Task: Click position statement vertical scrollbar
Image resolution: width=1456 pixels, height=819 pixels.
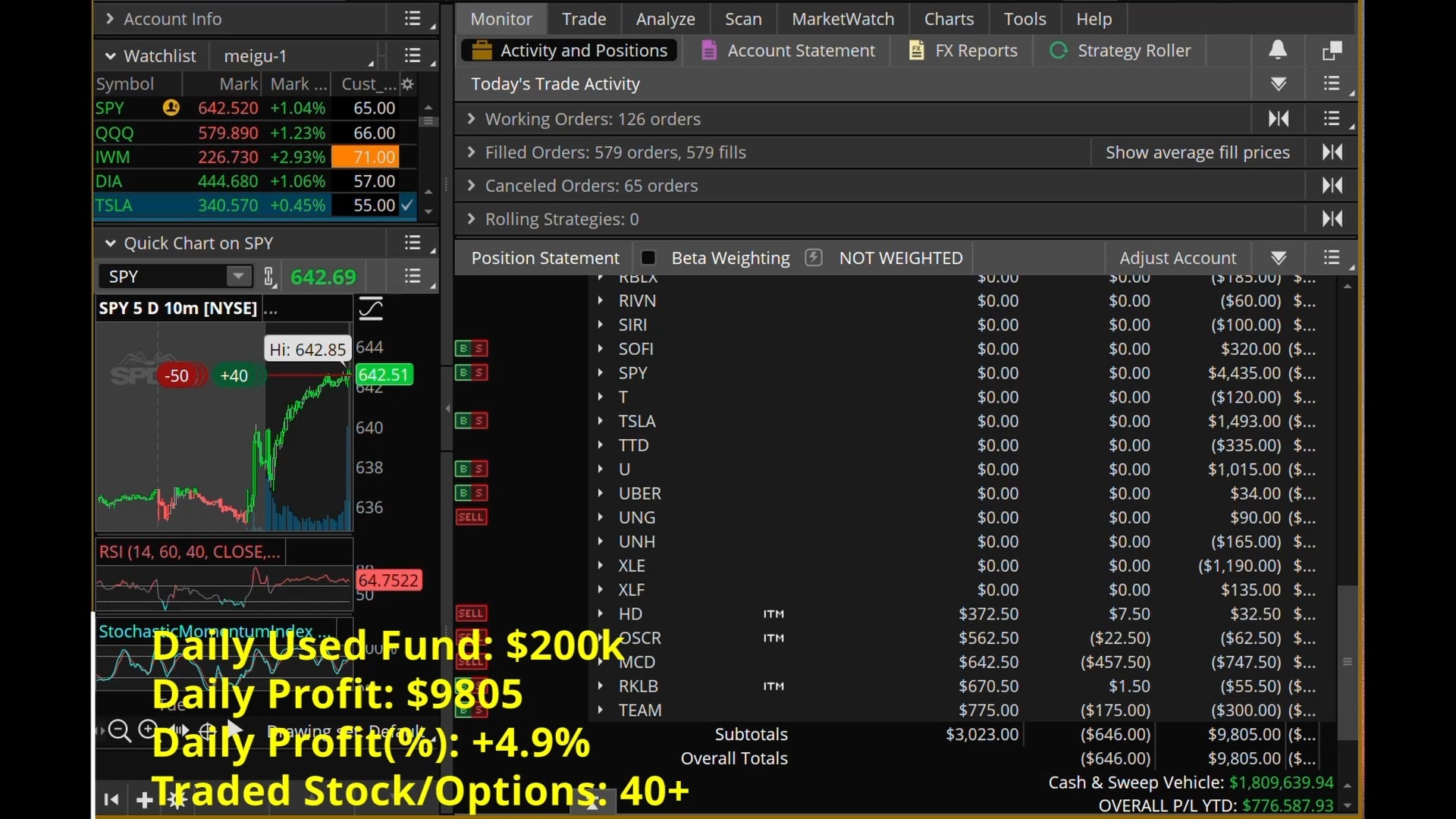Action: [1347, 661]
